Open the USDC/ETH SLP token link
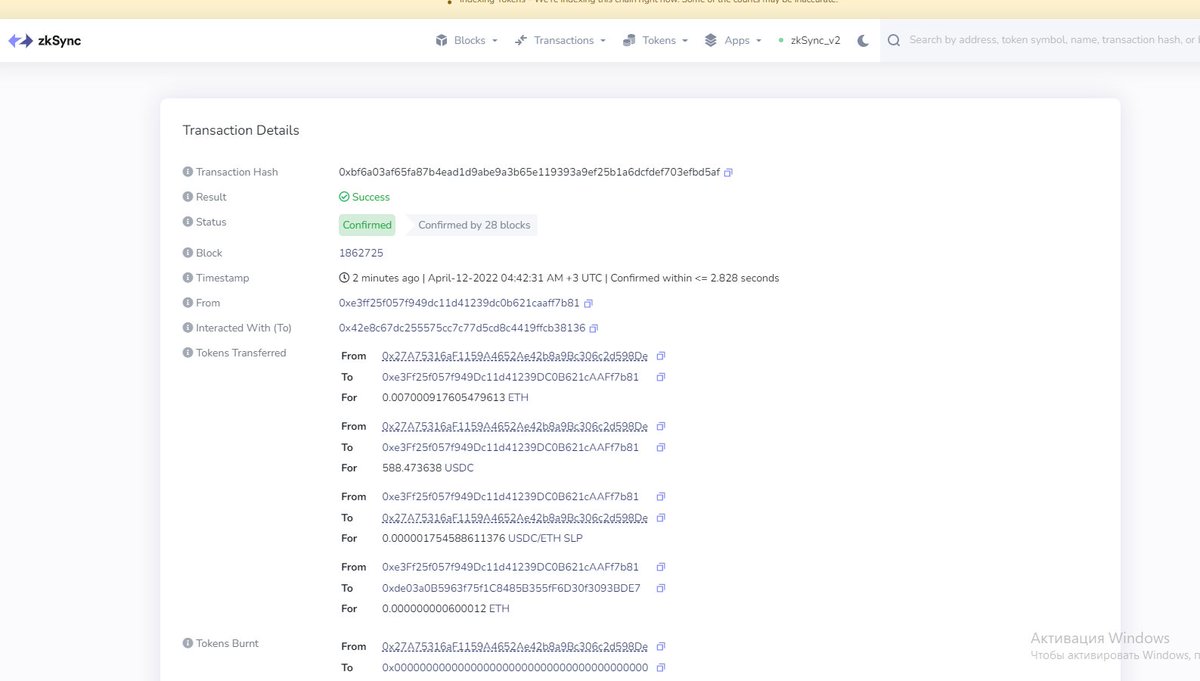 (545, 538)
